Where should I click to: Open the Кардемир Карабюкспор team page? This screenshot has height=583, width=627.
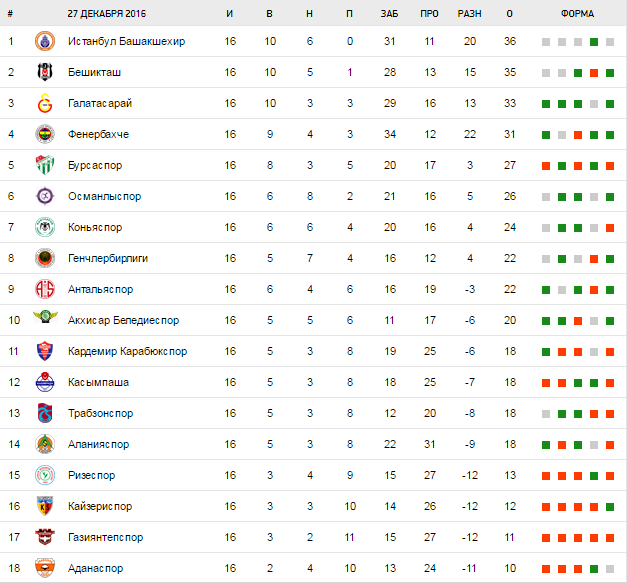[127, 352]
